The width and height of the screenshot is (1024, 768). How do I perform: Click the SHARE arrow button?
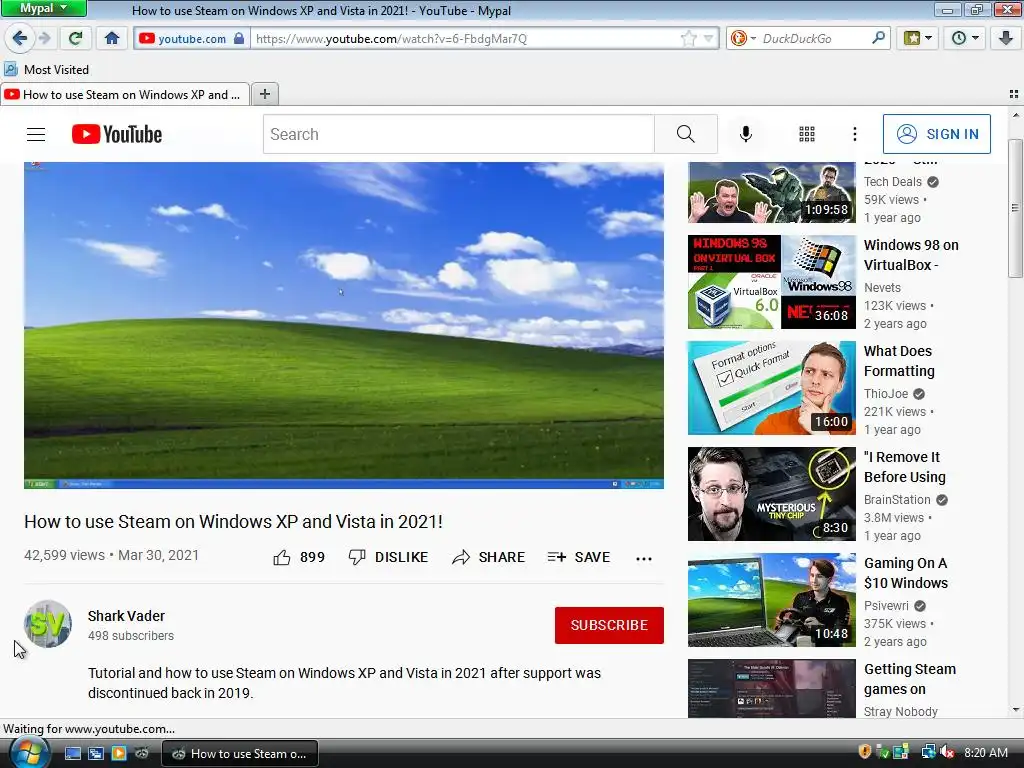[x=488, y=557]
